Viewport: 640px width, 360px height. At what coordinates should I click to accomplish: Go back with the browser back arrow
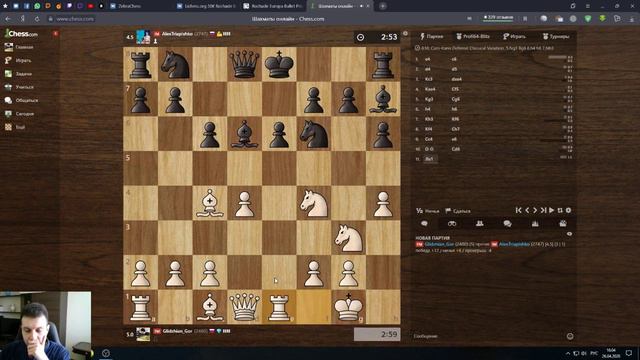8,19
